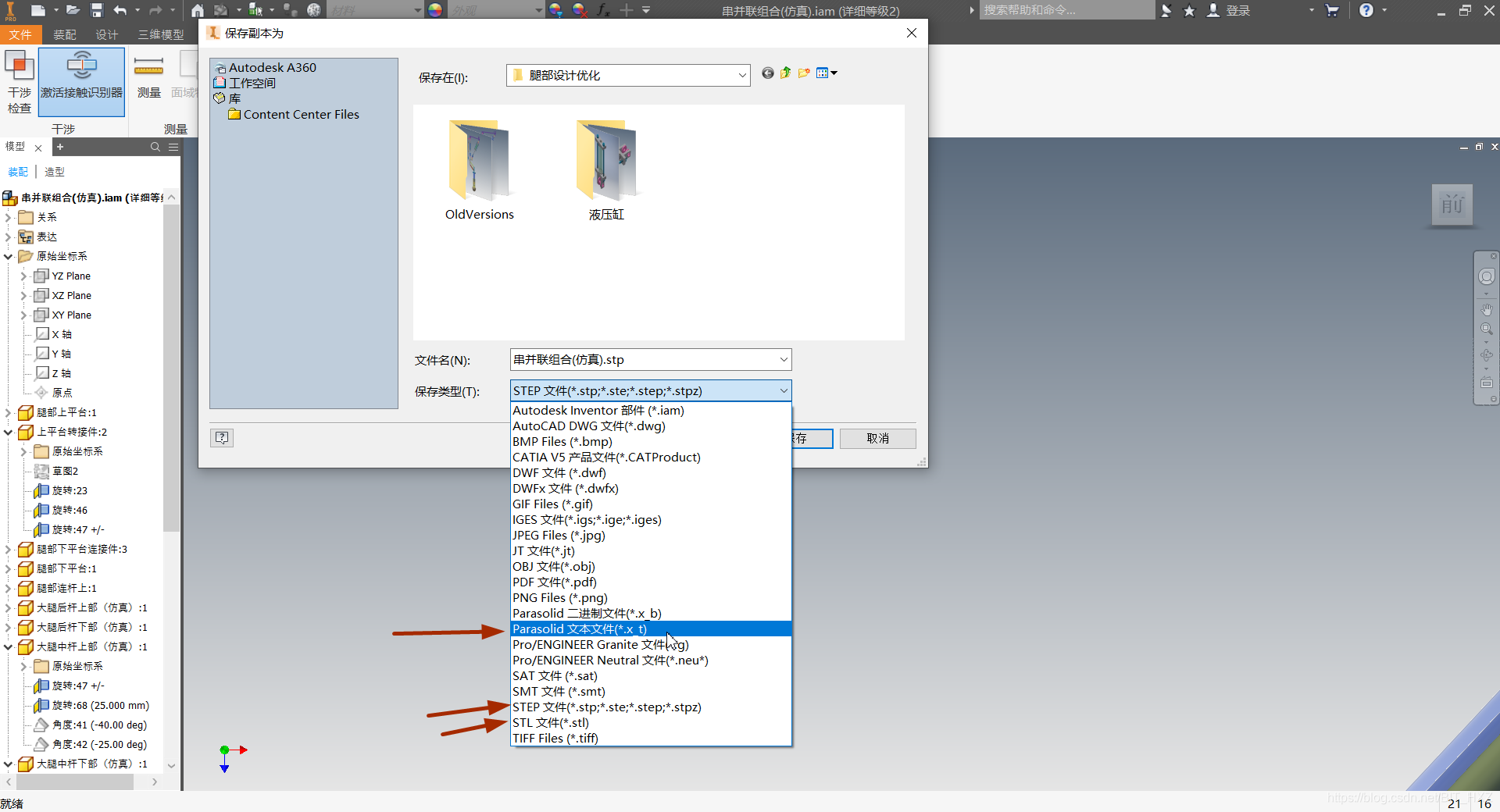Click the Home view icon in quick access toolbar

coord(198,10)
